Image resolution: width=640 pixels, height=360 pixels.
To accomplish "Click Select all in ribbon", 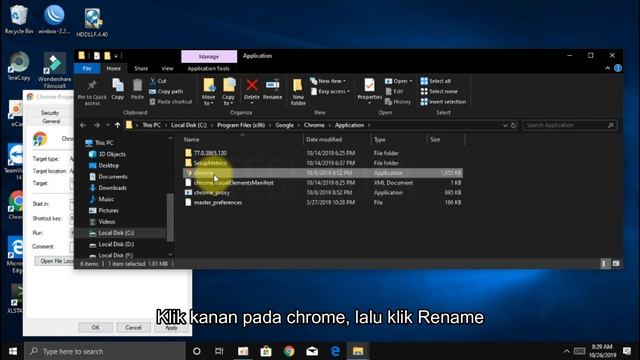I will [x=436, y=81].
